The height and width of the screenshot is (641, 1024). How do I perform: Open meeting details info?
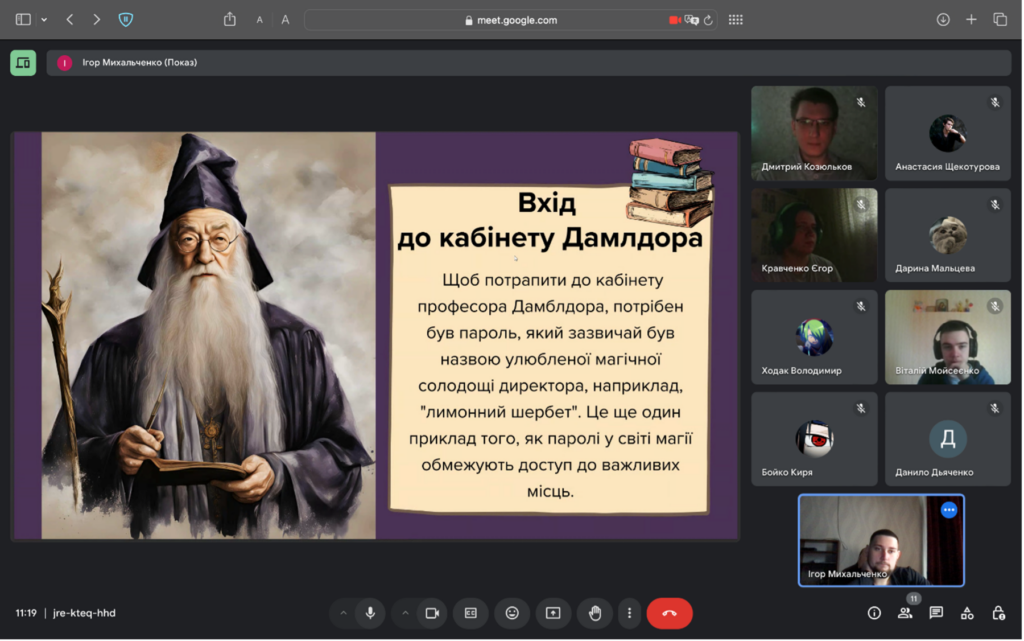pos(874,613)
